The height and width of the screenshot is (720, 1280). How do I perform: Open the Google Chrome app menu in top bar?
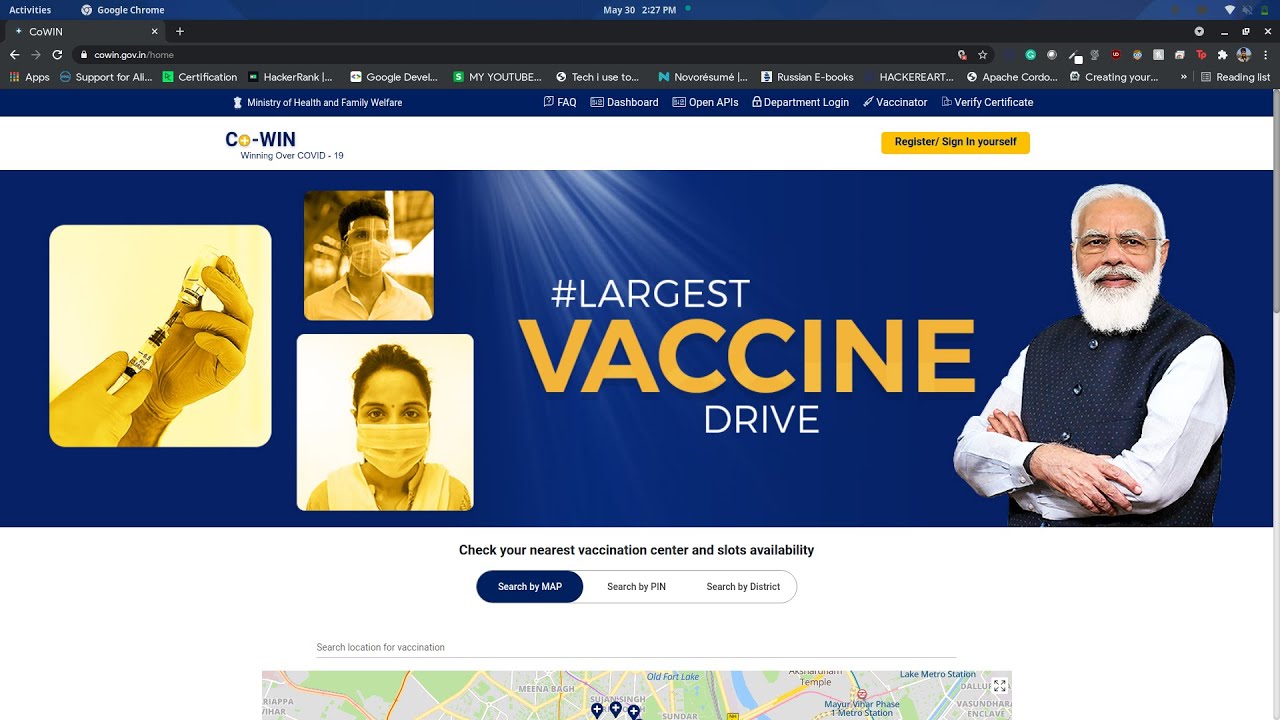click(x=122, y=10)
